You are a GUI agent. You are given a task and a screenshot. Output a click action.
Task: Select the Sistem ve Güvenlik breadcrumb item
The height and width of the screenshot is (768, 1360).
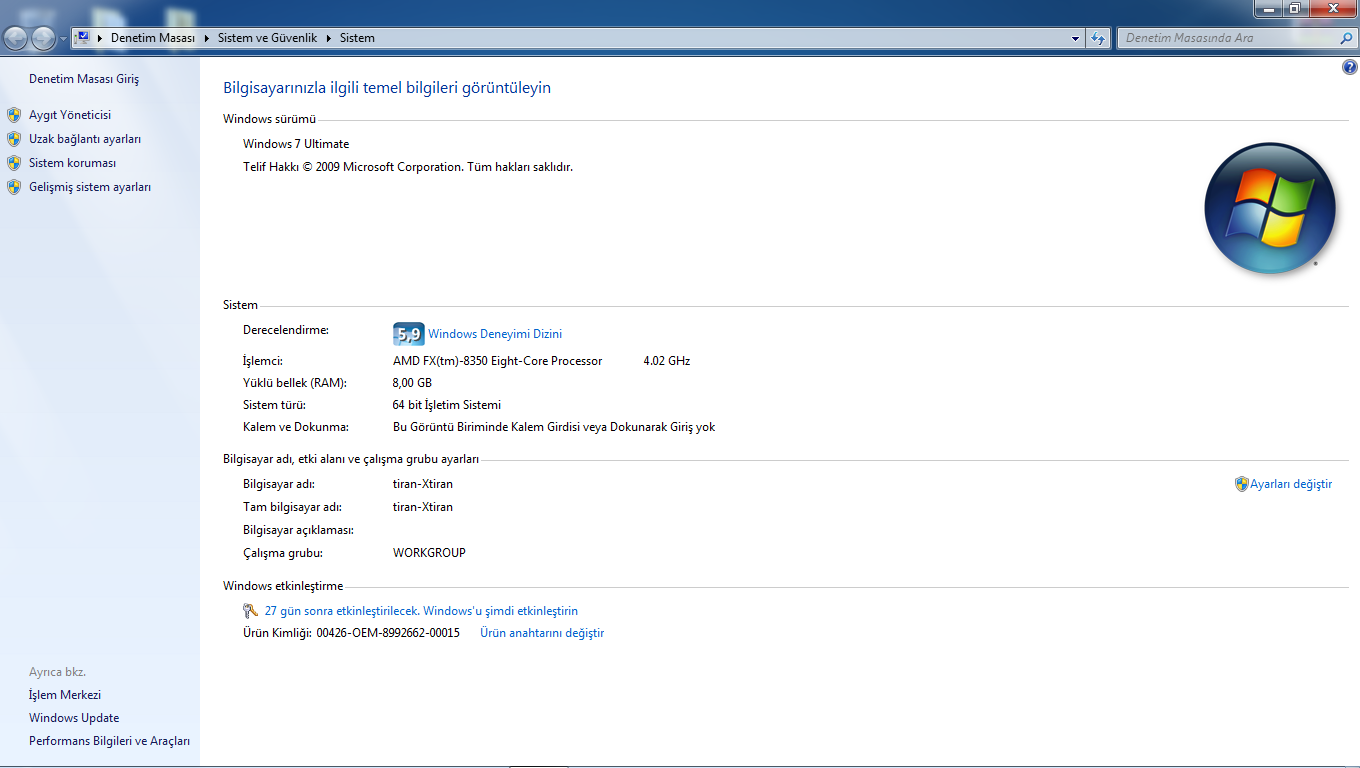pyautogui.click(x=267, y=38)
